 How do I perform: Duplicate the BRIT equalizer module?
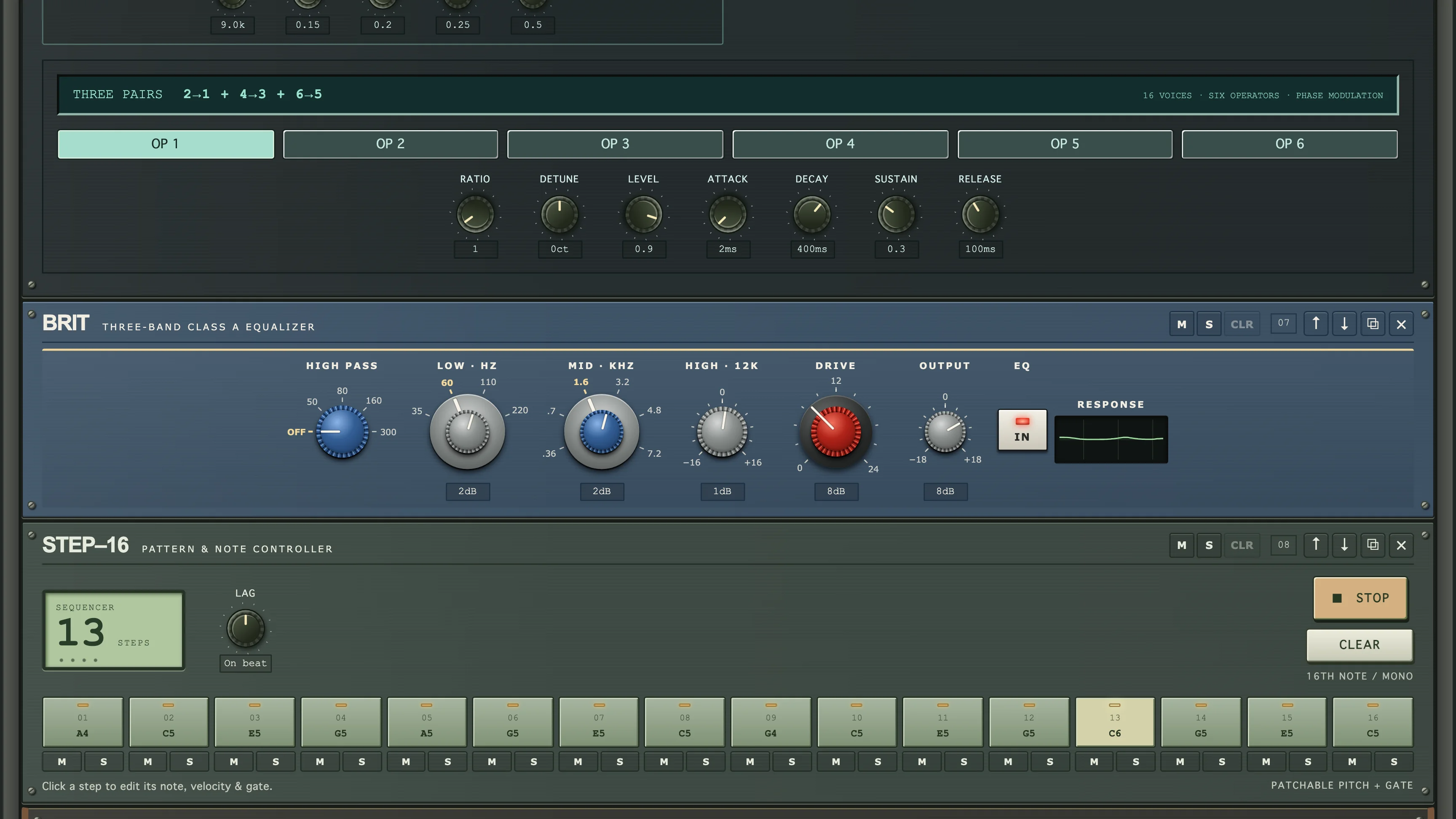click(x=1372, y=324)
